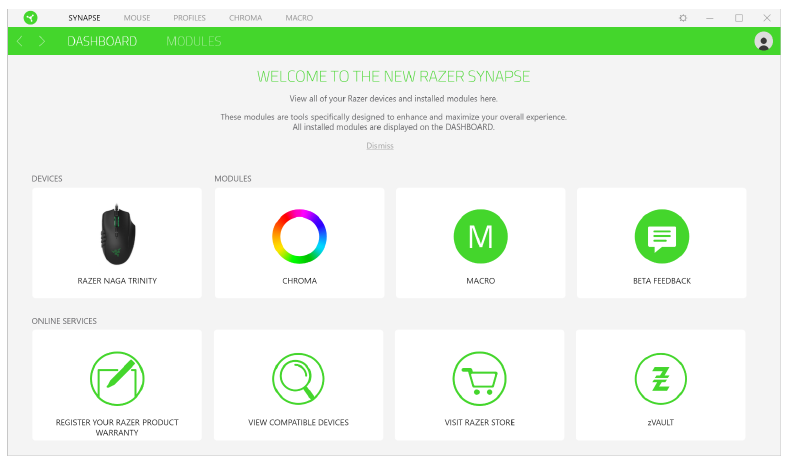
Task: Click the CHROMA card label
Action: 299,281
